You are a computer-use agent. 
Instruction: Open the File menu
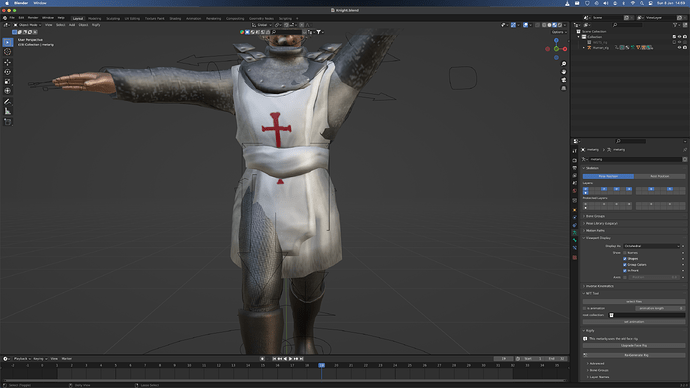(12, 18)
